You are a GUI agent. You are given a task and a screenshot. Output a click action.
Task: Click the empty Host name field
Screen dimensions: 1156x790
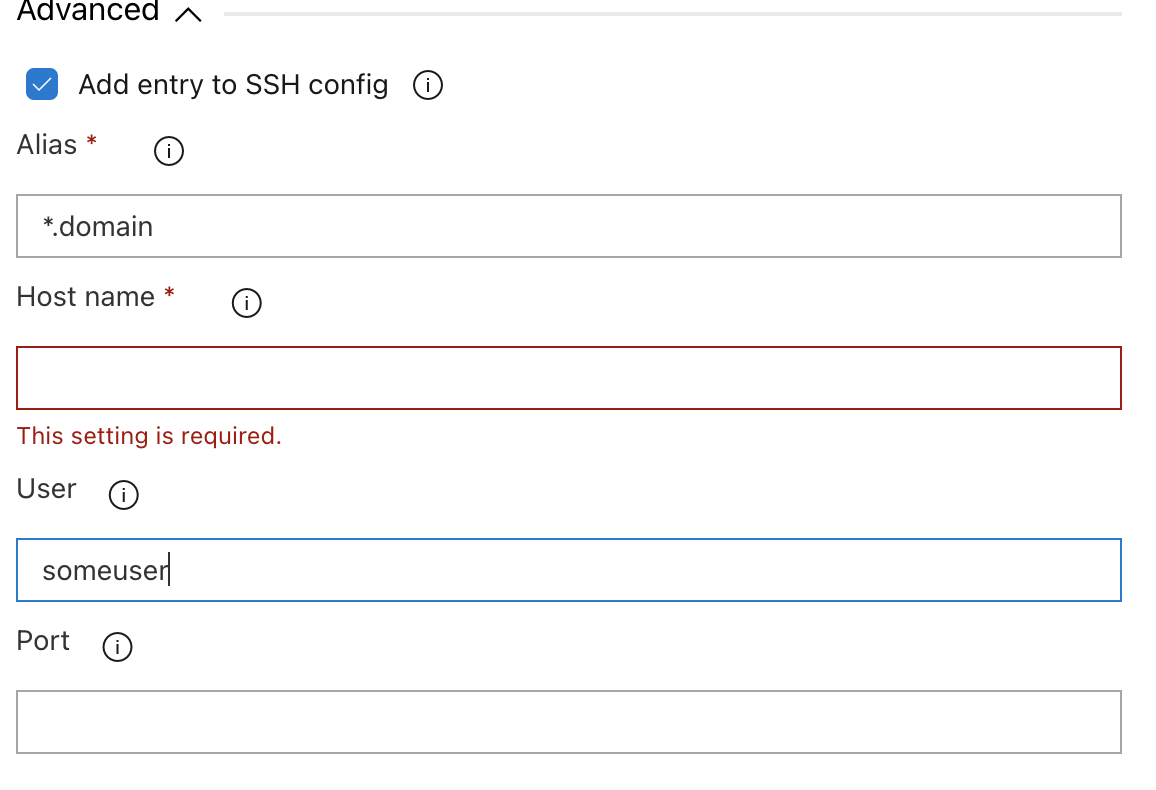[x=569, y=377]
